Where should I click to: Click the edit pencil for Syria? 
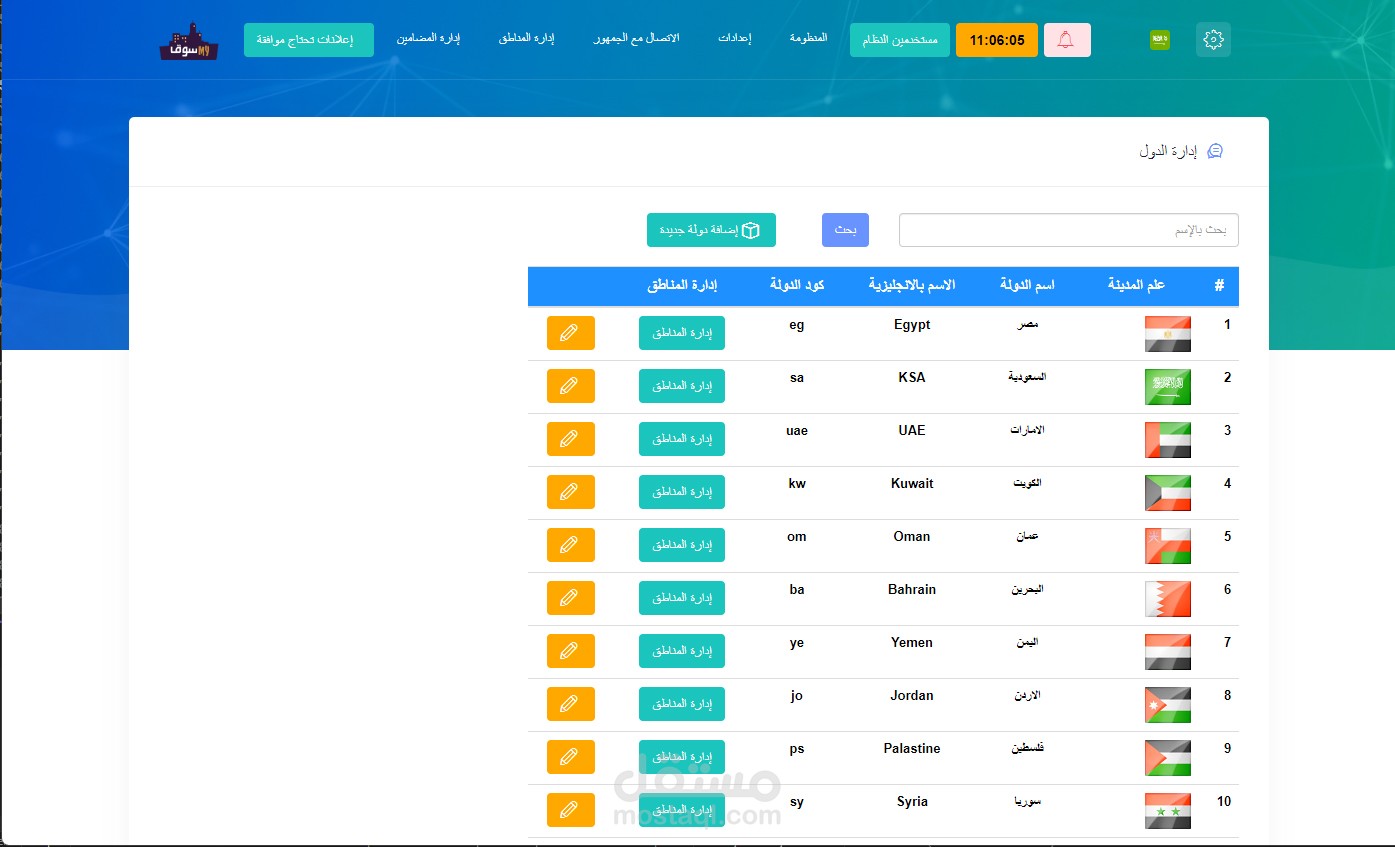pos(570,810)
